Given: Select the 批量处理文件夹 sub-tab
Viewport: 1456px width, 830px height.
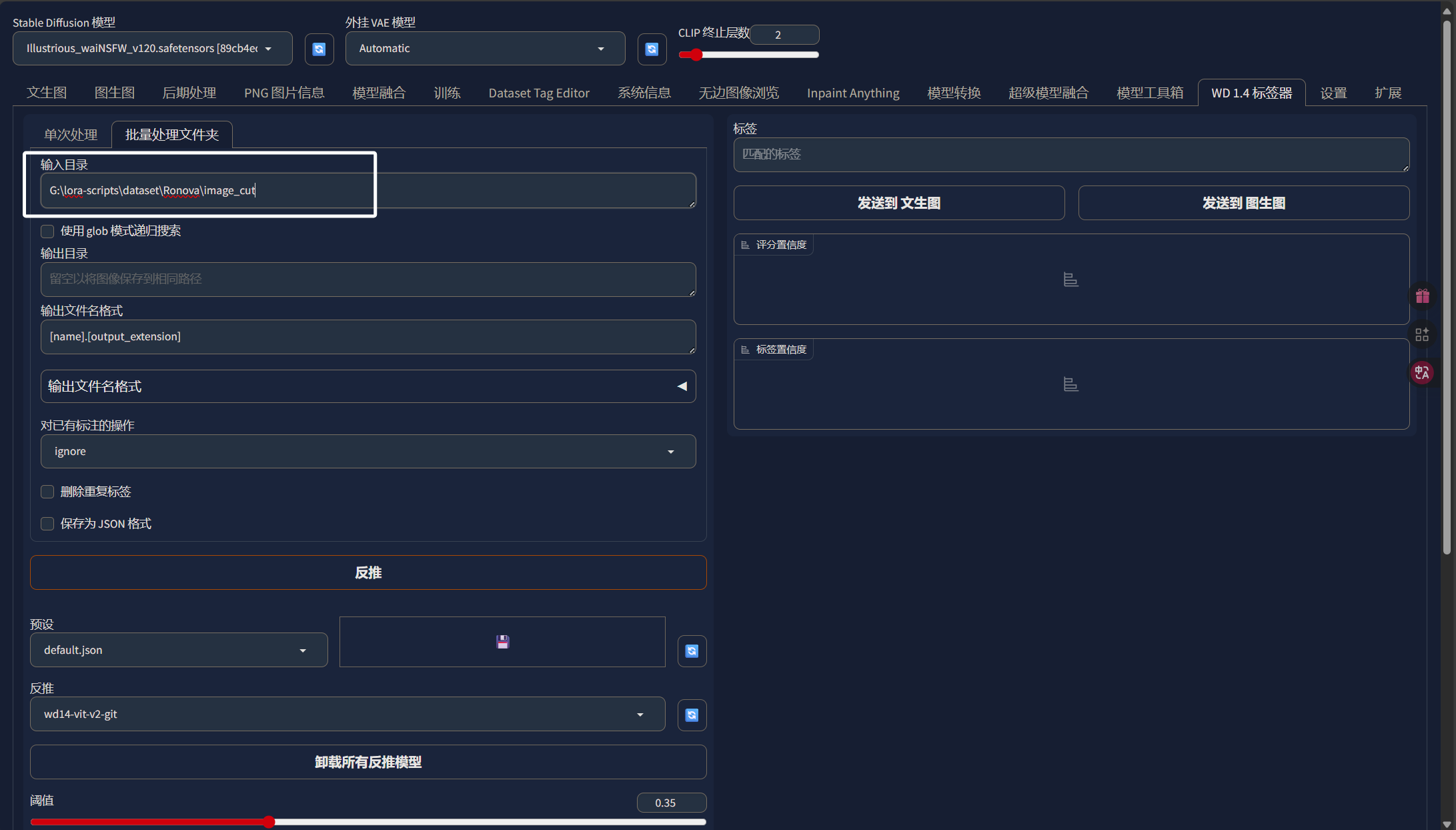Looking at the screenshot, I should [172, 135].
